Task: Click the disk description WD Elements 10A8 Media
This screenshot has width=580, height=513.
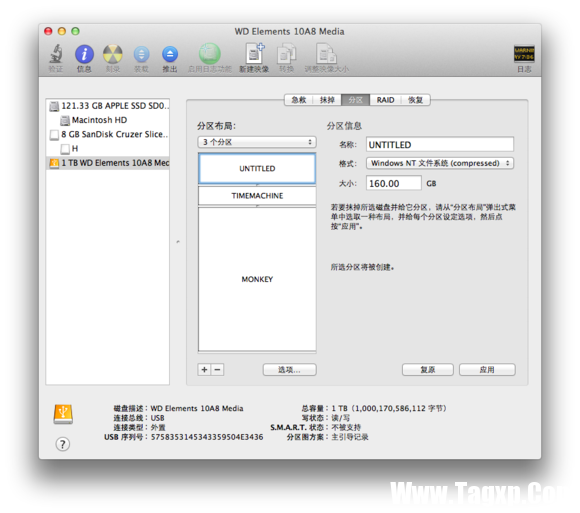Action: point(197,408)
